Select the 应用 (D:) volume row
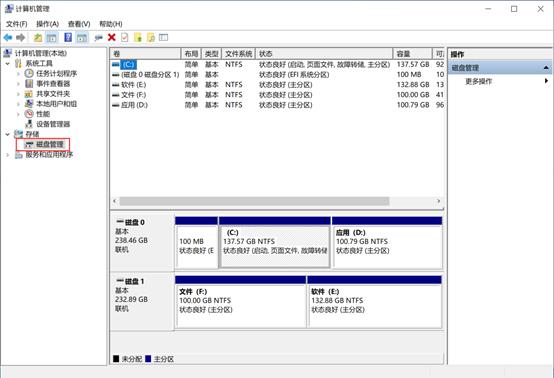554x378 pixels. point(277,105)
